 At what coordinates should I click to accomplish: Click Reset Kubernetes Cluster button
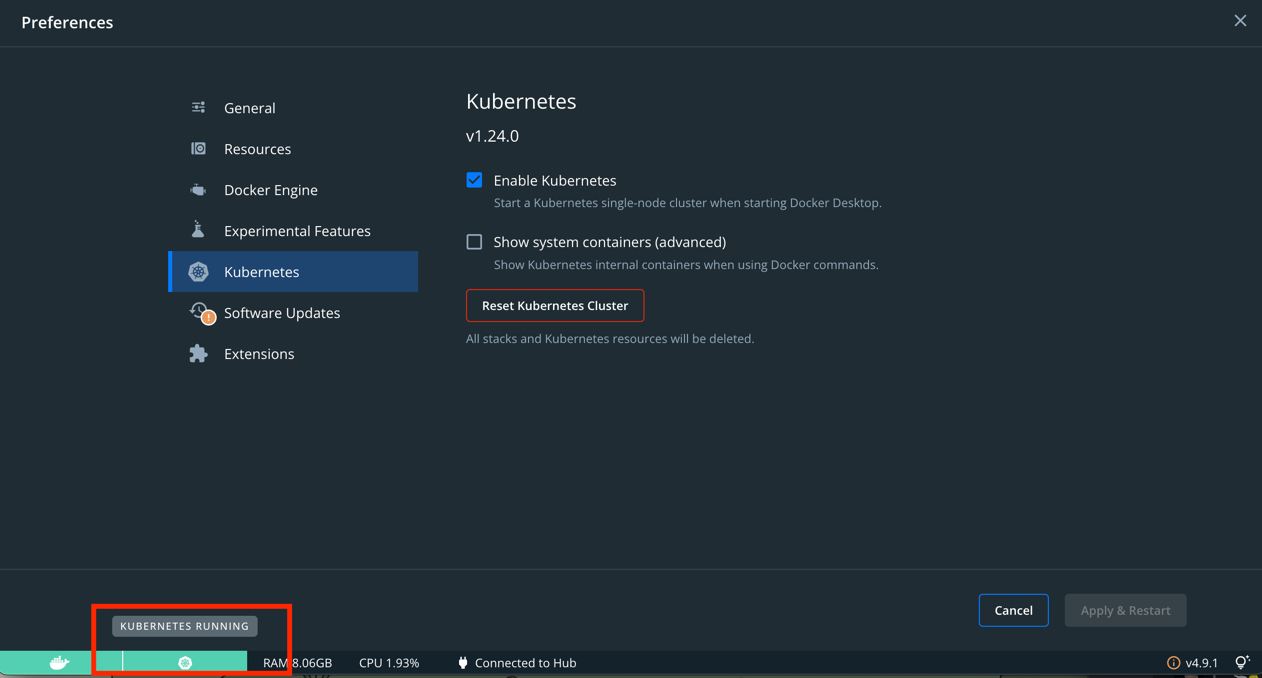point(555,305)
